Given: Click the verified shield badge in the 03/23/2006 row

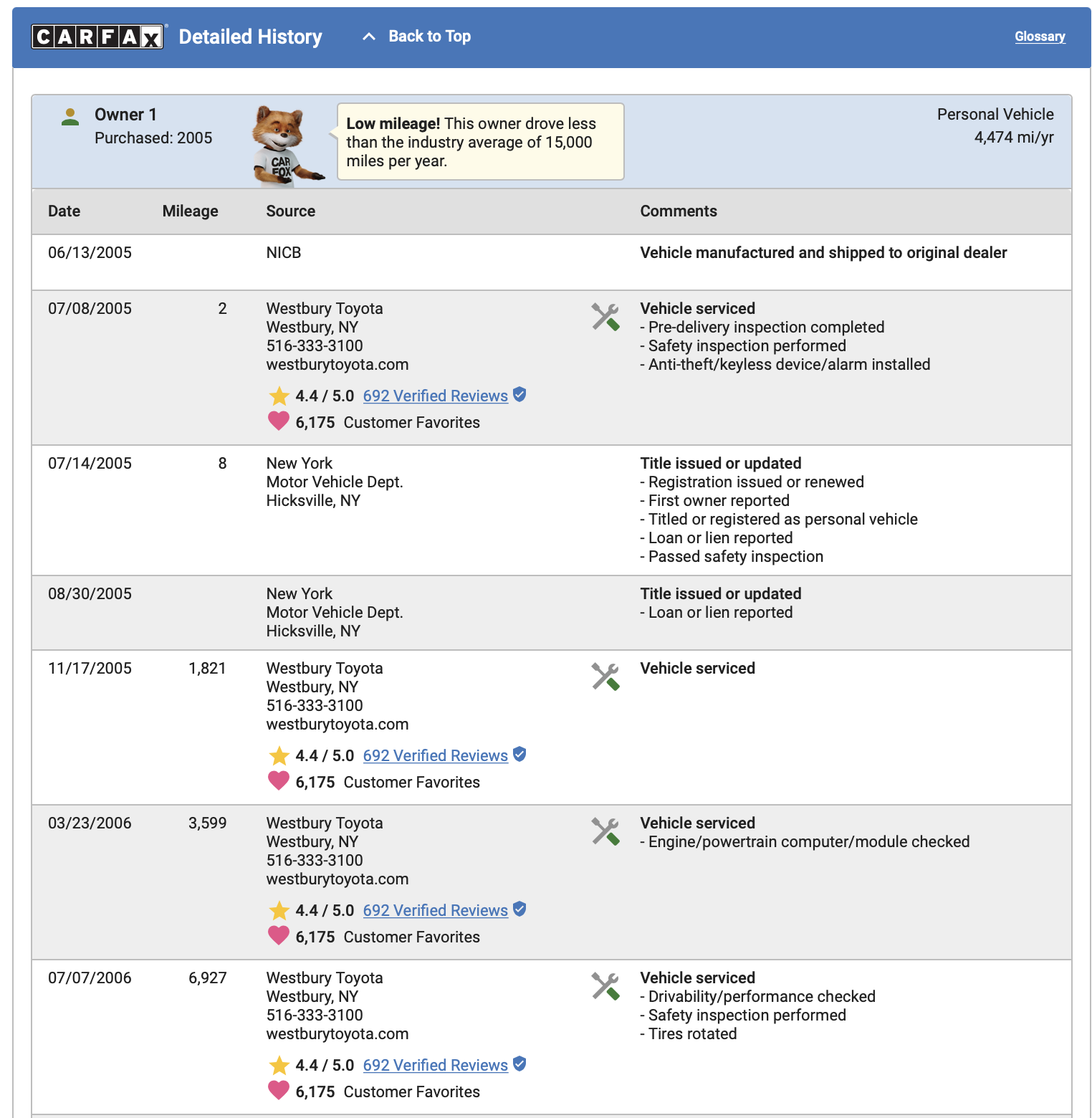Looking at the screenshot, I should point(520,909).
